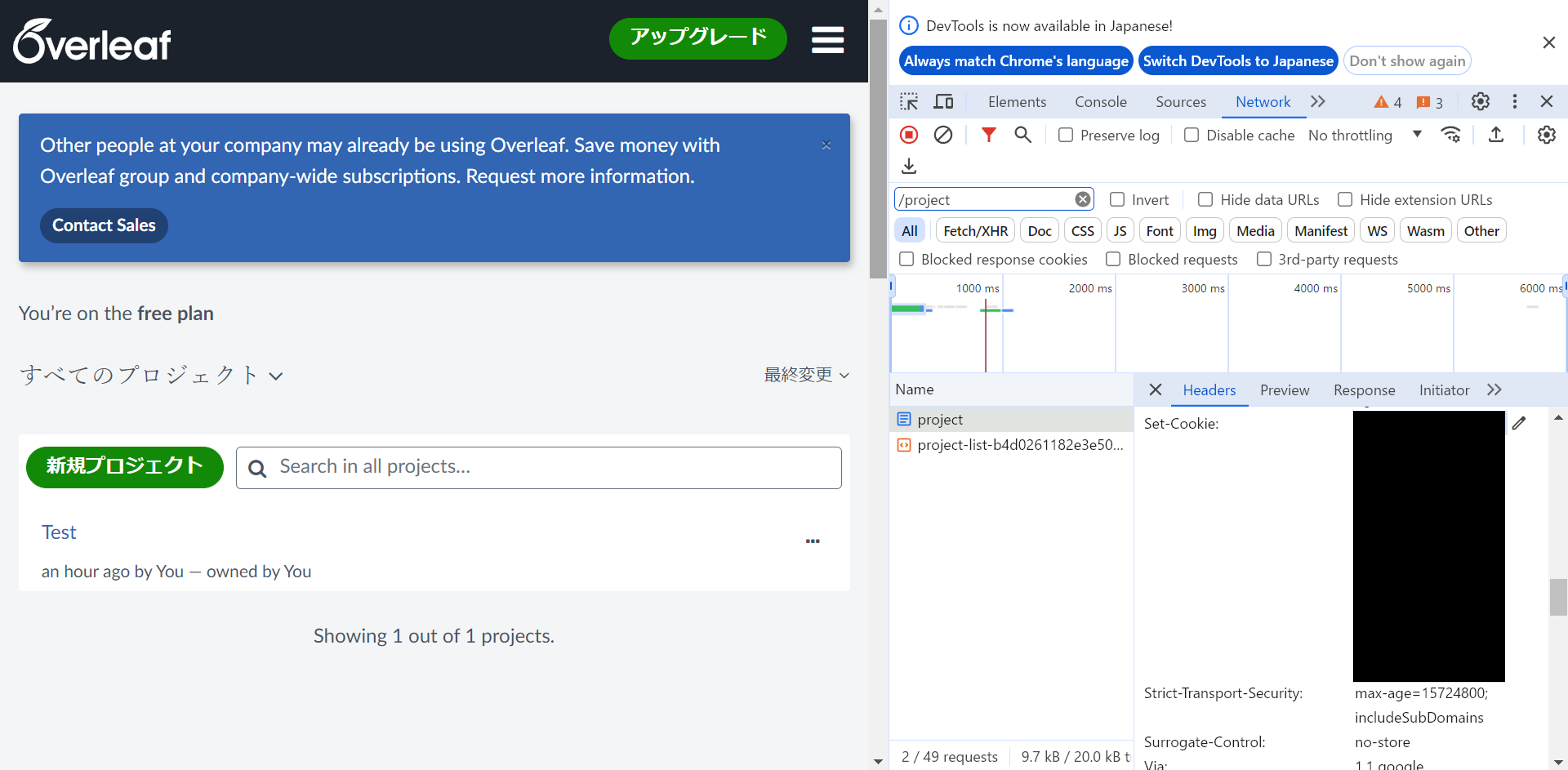
Task: Click 新規プロジェクト new project button
Action: (x=124, y=467)
